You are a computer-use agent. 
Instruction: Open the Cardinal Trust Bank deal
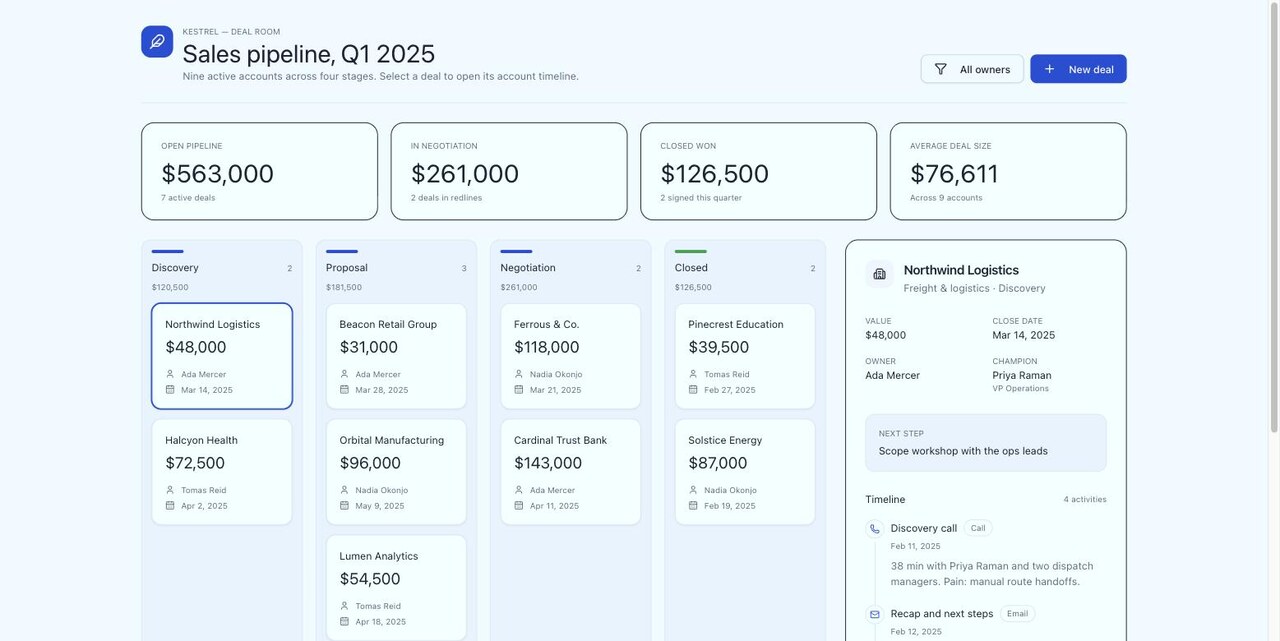click(x=570, y=472)
